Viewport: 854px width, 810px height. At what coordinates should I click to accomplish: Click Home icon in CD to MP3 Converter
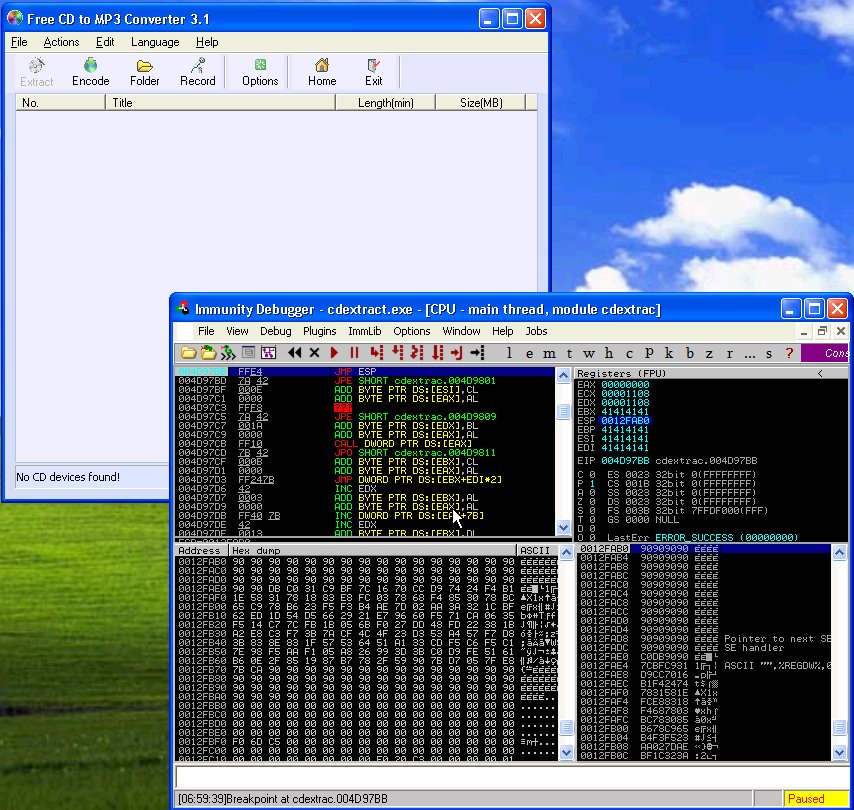click(322, 72)
